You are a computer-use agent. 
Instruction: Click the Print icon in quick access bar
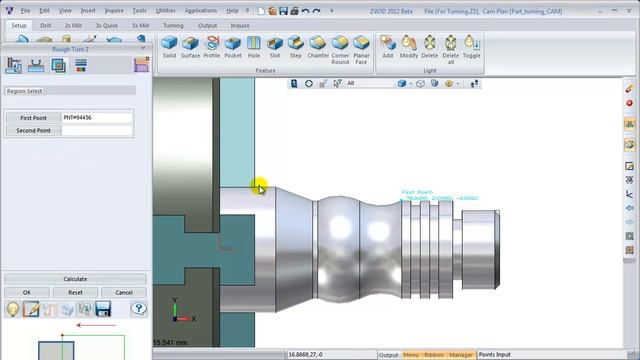tap(294, 11)
